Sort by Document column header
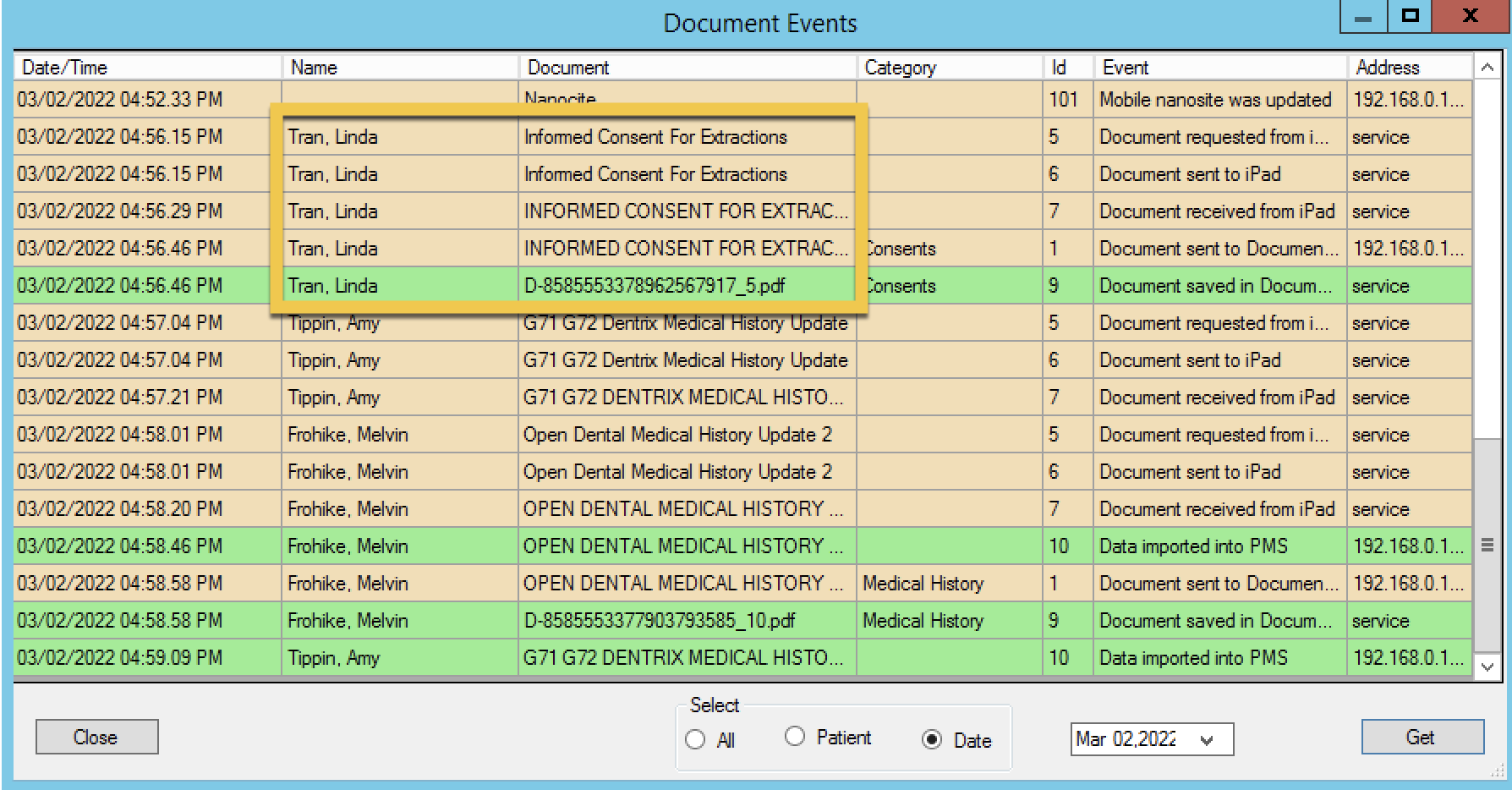This screenshot has width=1512, height=790. tap(688, 68)
